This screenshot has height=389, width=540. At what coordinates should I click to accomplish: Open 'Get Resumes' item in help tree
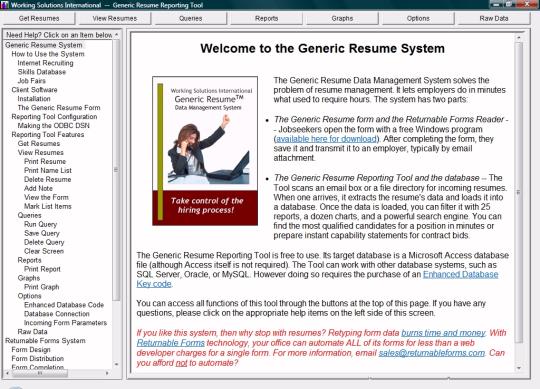click(39, 144)
